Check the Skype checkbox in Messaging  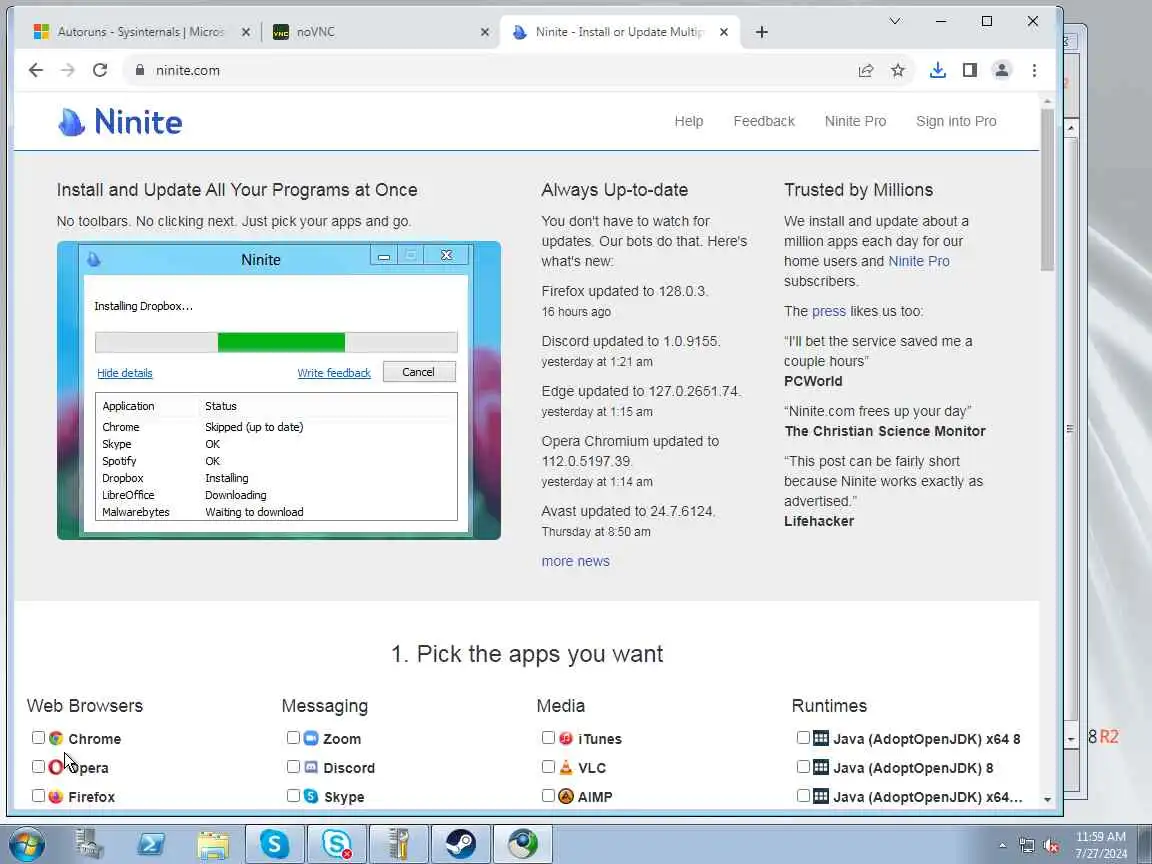(293, 795)
